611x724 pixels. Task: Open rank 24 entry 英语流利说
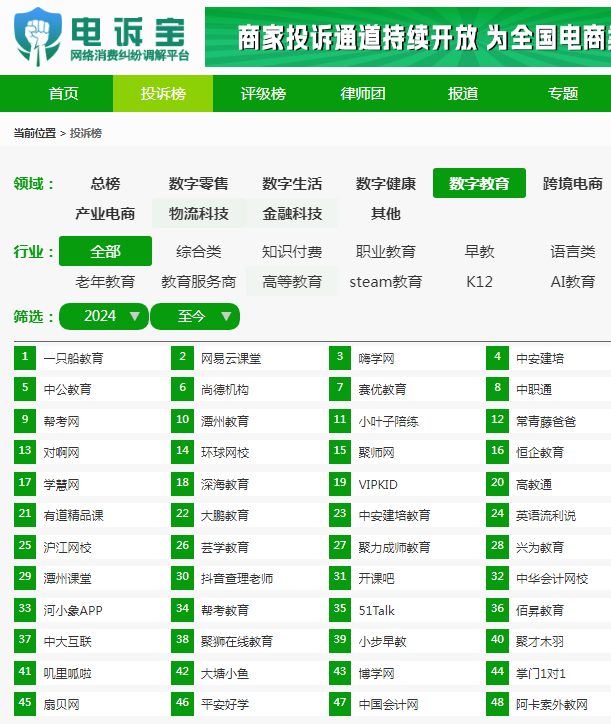click(x=546, y=515)
